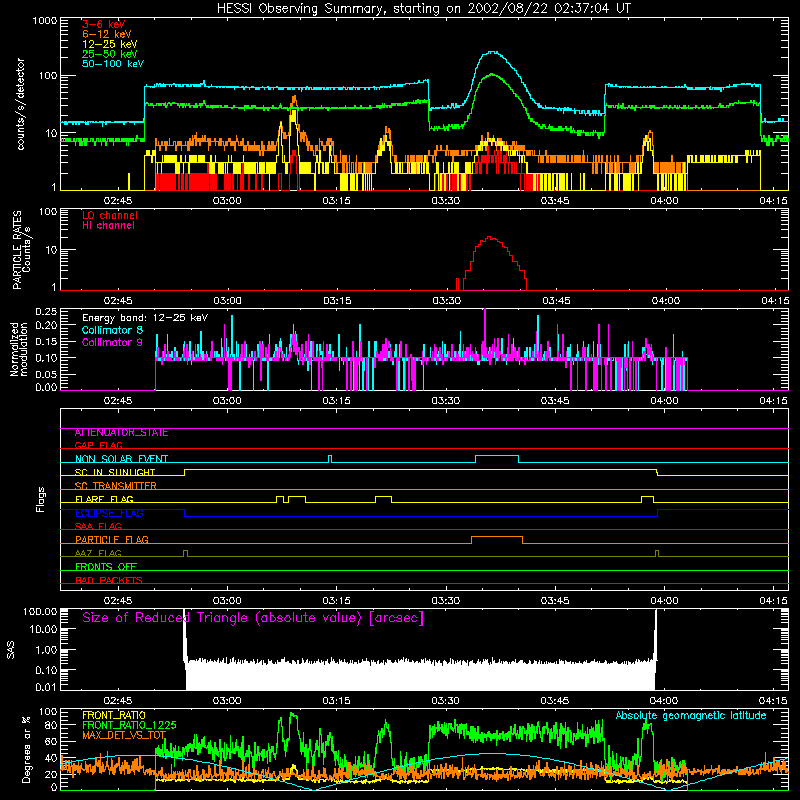Select the yellow FRONT_RATIO legend entry

tap(114, 715)
